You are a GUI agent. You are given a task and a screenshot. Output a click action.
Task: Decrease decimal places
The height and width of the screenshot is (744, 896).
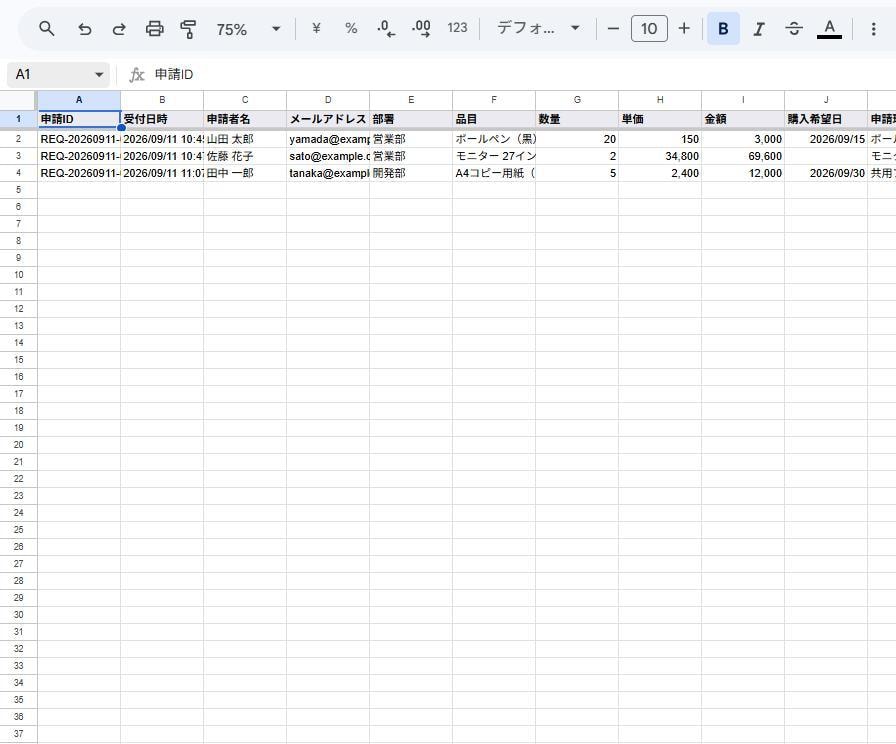(386, 28)
